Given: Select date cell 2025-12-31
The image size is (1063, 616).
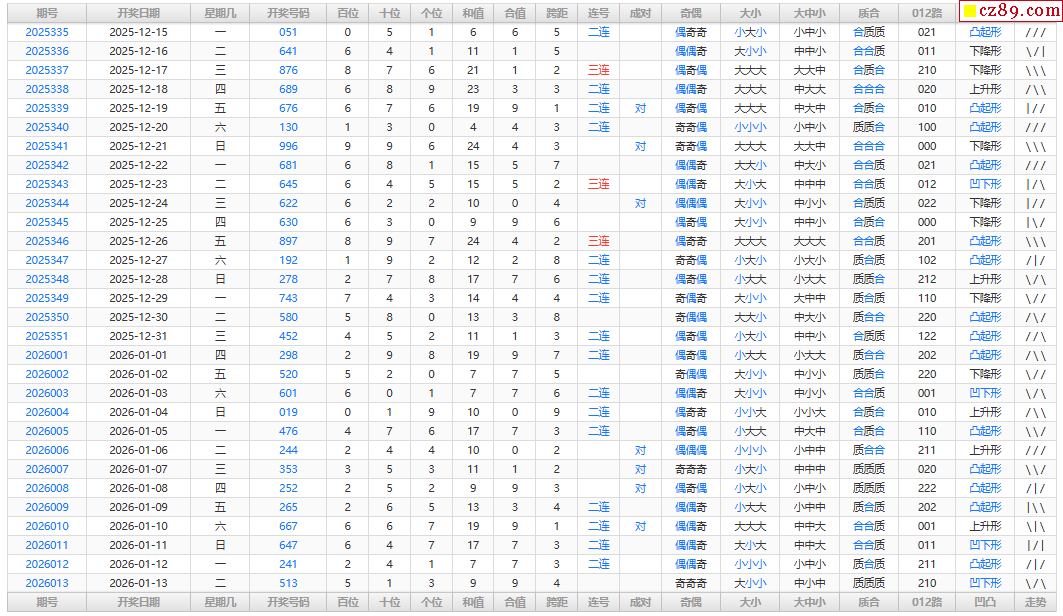Looking at the screenshot, I should [138, 335].
